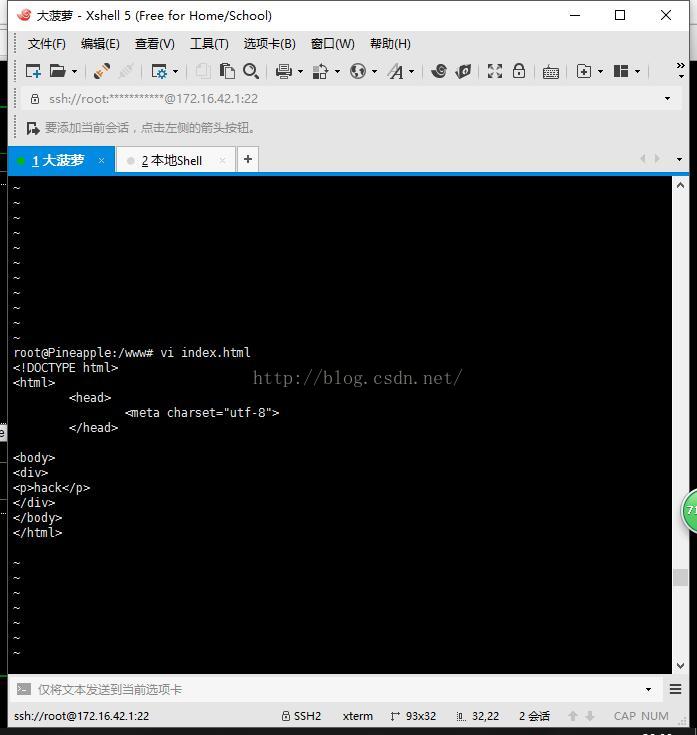
Task: Click terminal scrollbar down arrow
Action: pos(681,666)
